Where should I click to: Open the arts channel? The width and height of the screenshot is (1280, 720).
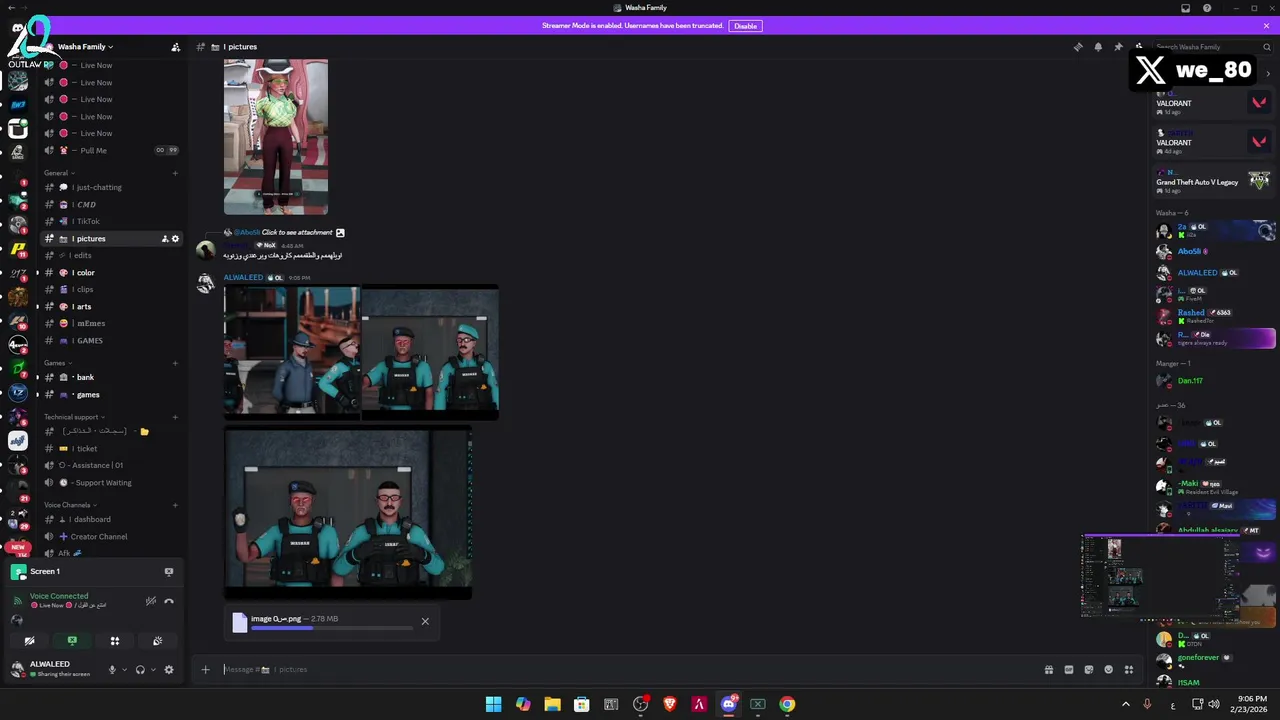coord(111,307)
